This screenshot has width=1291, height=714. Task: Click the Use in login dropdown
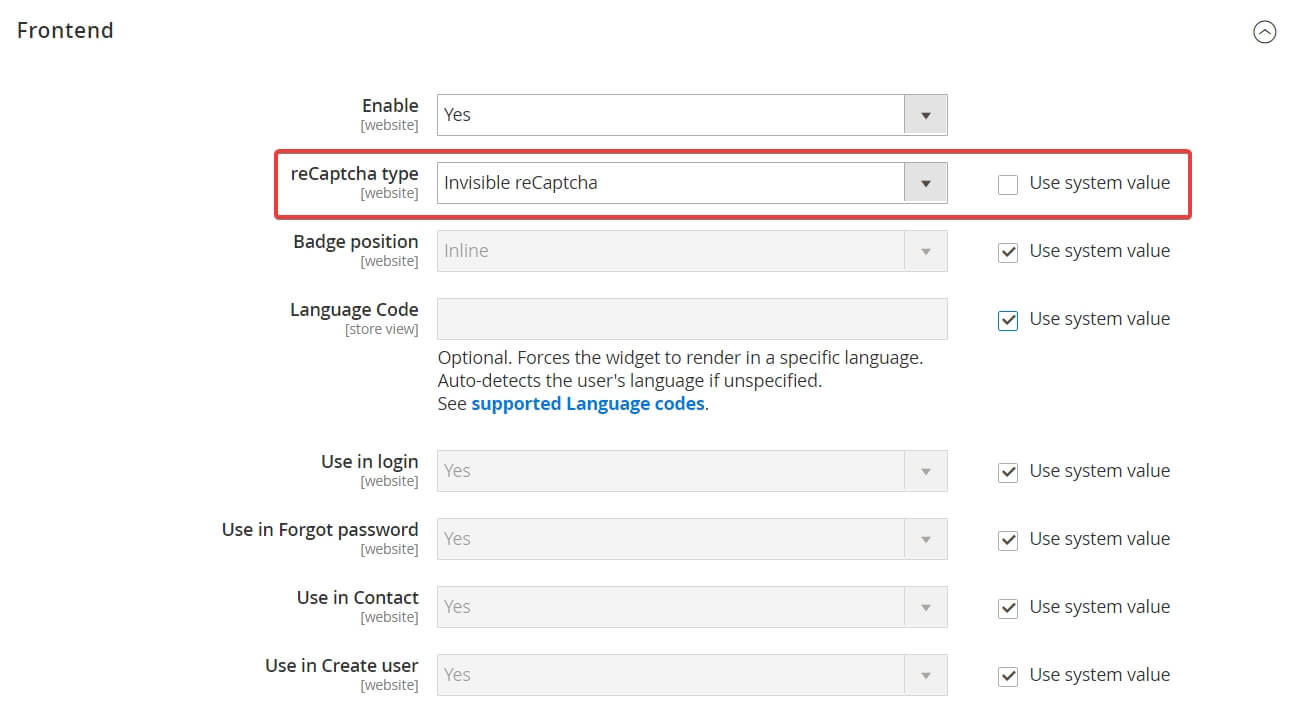(691, 471)
